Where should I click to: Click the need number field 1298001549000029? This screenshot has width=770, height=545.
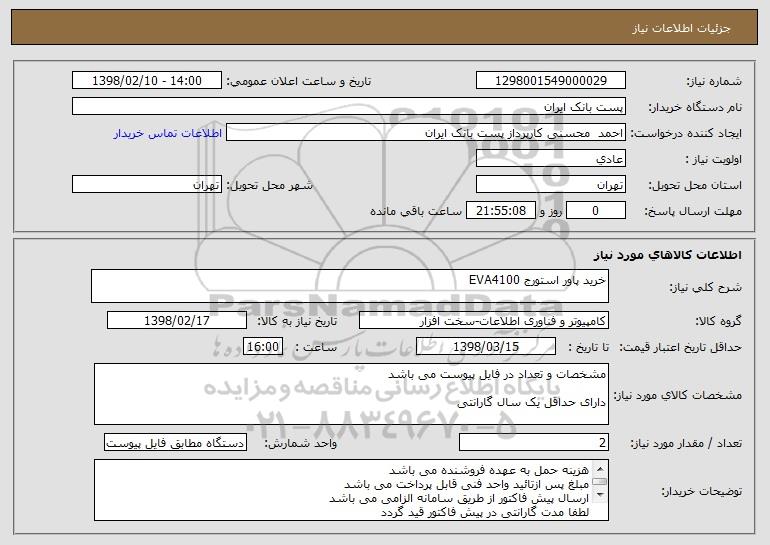(x=550, y=81)
